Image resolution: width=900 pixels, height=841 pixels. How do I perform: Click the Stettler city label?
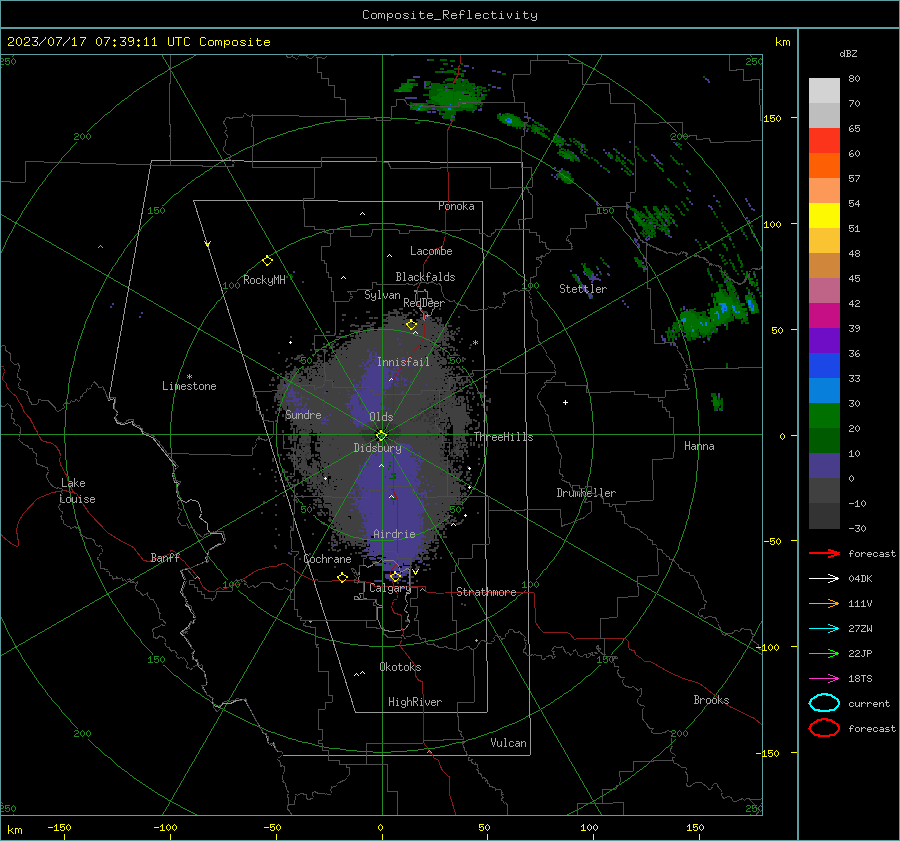point(583,289)
